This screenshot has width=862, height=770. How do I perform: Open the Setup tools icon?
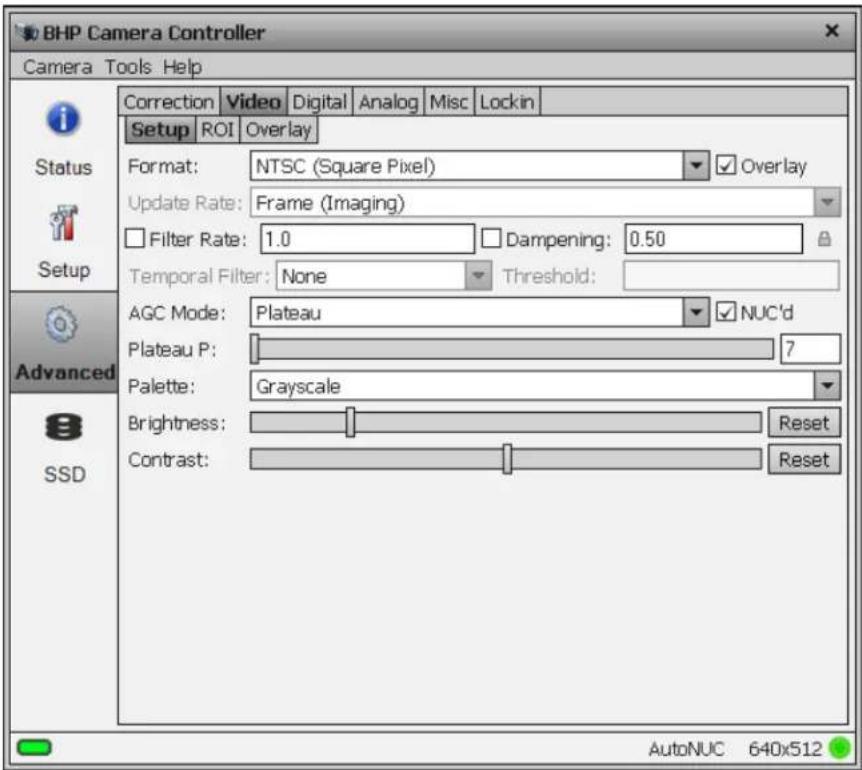click(64, 223)
